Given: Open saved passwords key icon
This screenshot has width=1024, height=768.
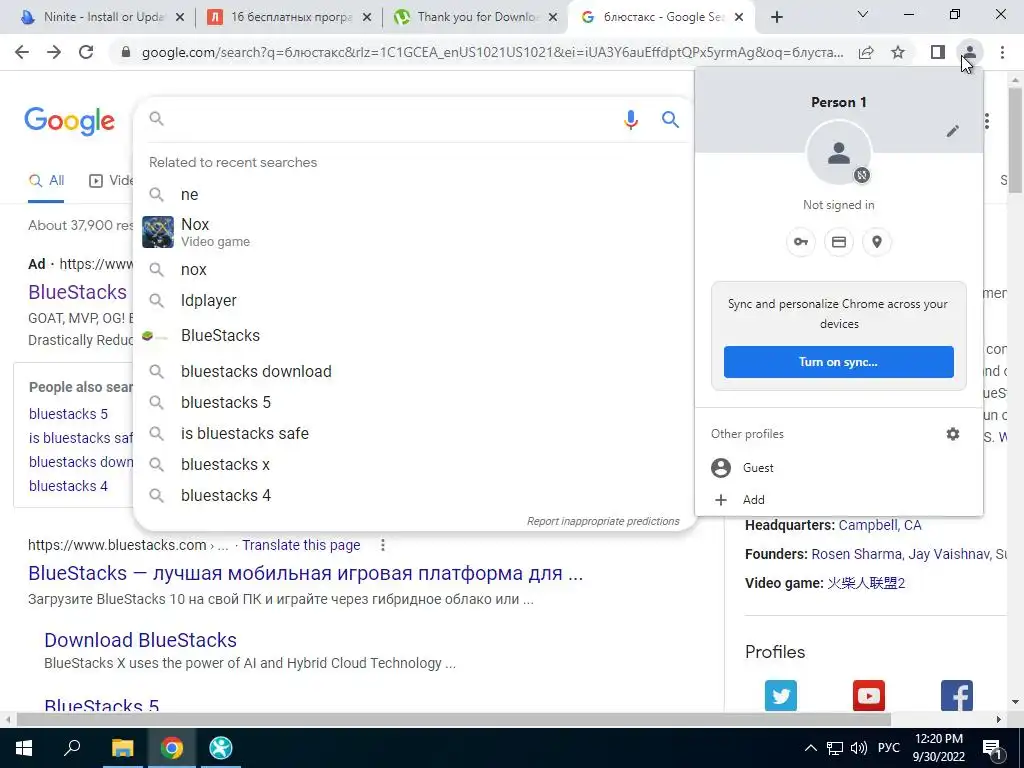Looking at the screenshot, I should coord(801,242).
